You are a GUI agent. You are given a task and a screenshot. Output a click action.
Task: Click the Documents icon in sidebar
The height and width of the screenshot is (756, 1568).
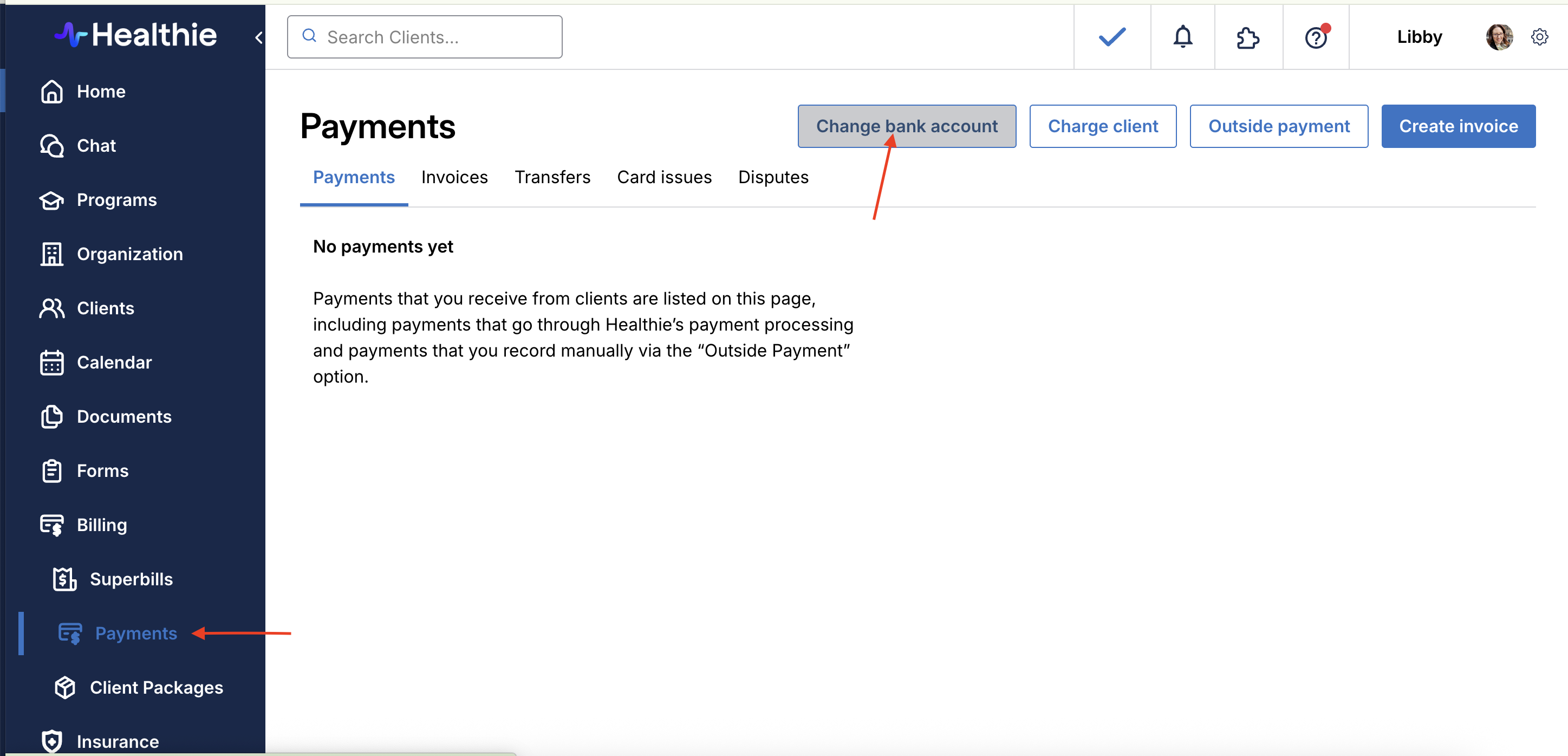tap(52, 417)
